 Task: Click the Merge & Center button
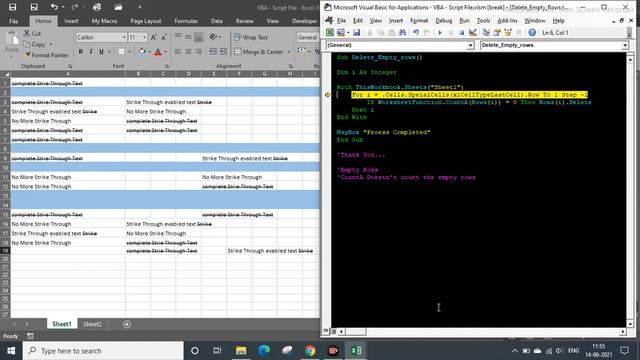point(259,52)
